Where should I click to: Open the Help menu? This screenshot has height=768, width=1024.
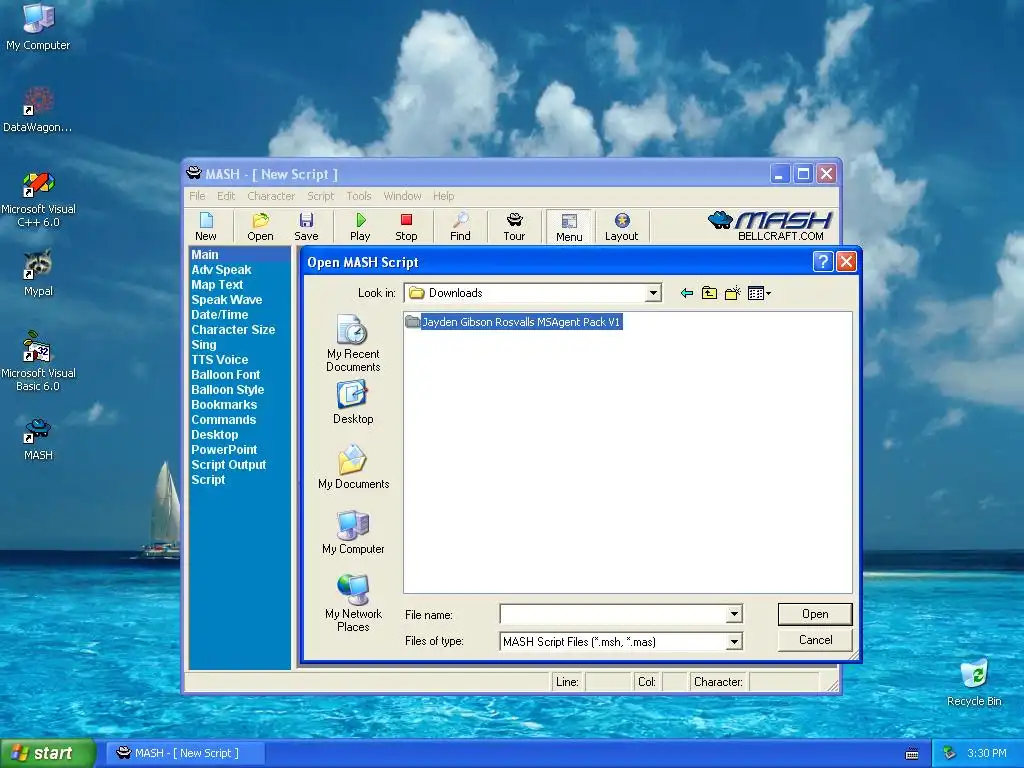tap(443, 196)
